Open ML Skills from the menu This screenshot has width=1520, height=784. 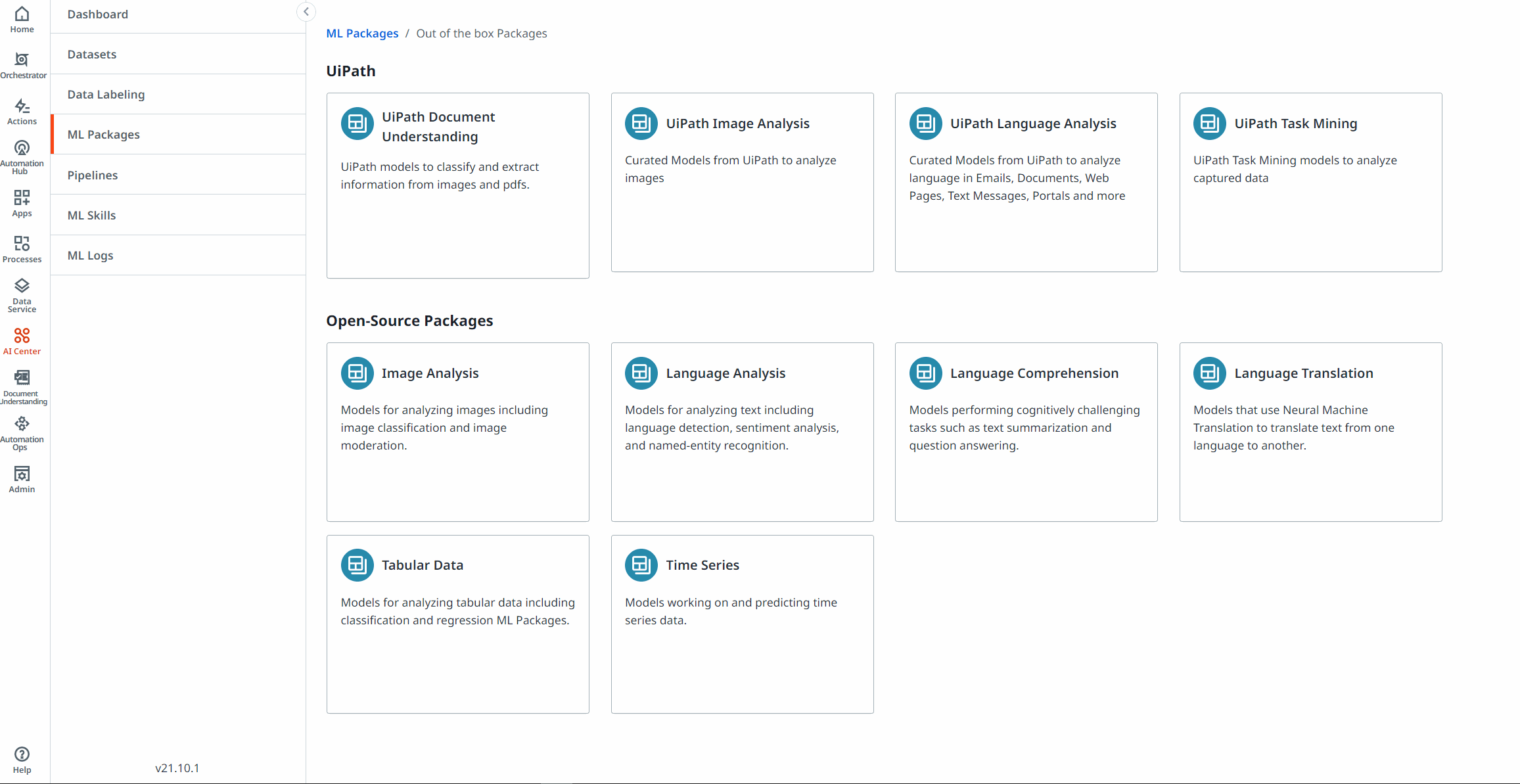91,215
